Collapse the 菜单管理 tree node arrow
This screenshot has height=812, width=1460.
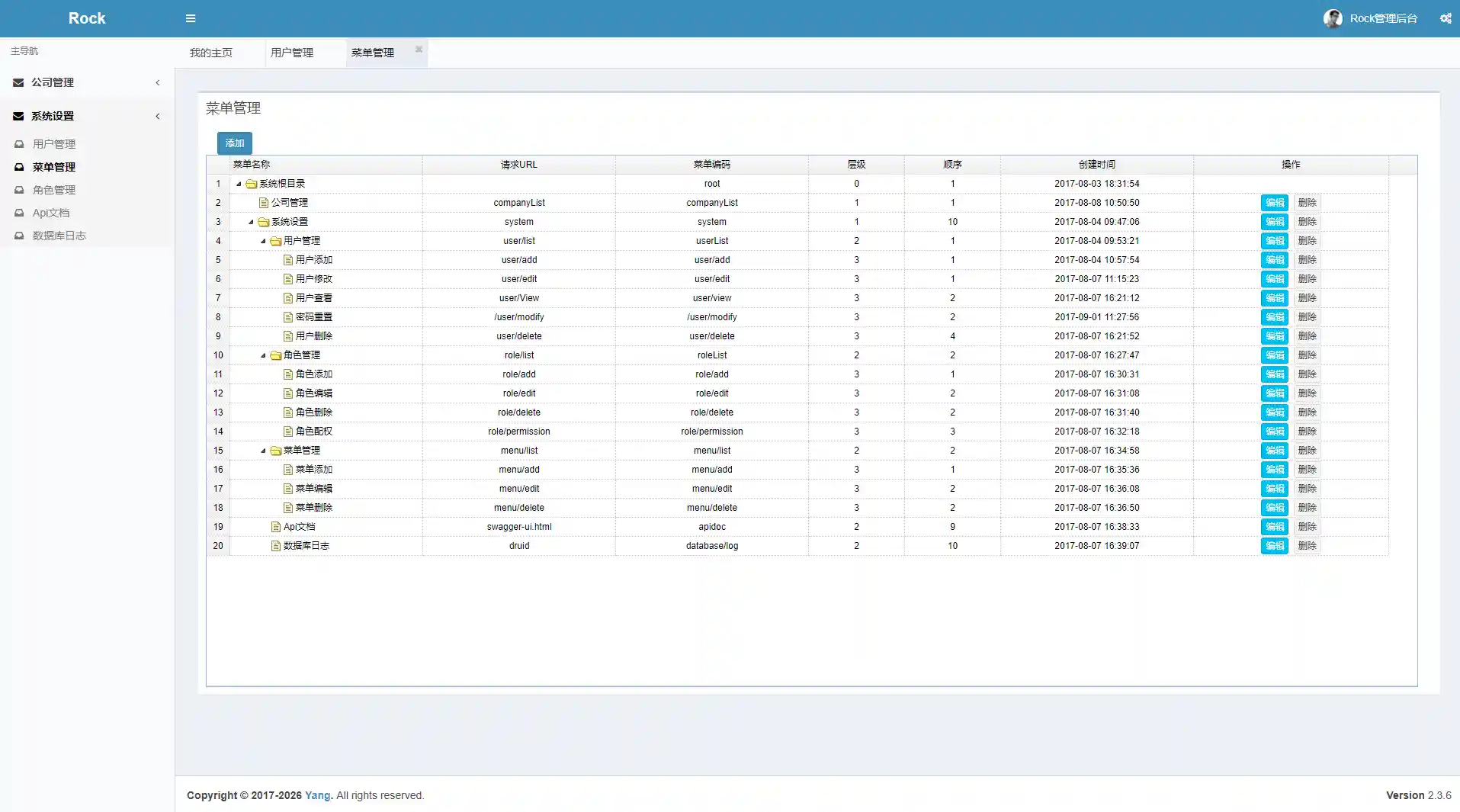[x=263, y=451]
